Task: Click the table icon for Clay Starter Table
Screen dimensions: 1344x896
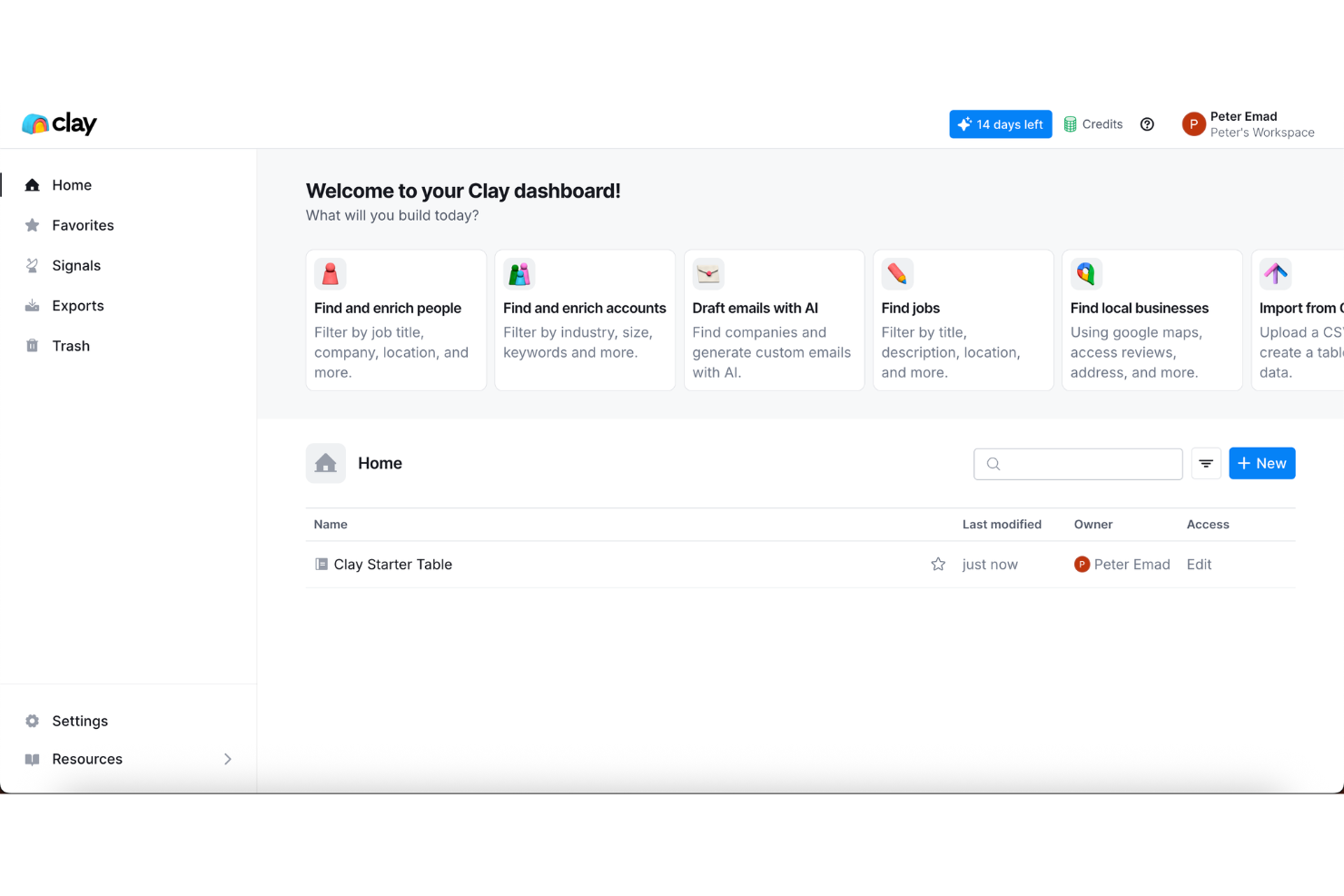Action: (321, 565)
